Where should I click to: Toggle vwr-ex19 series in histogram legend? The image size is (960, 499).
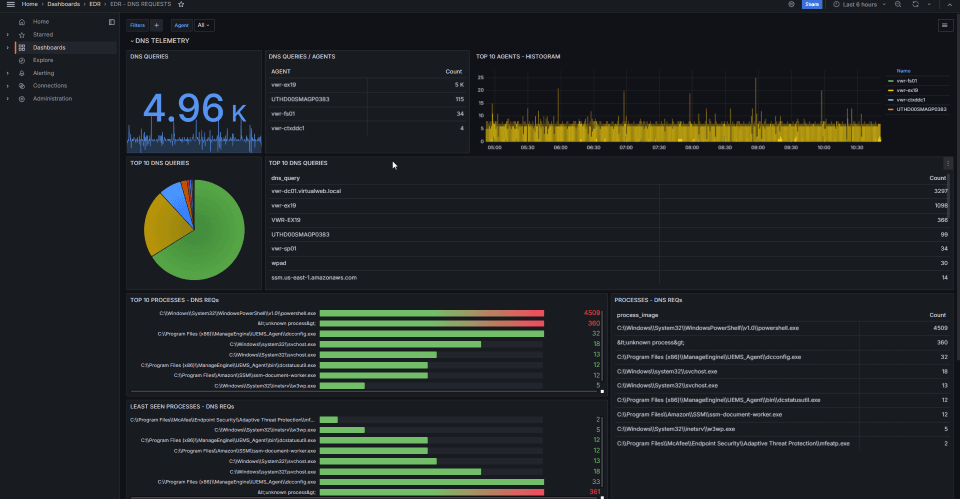(908, 90)
